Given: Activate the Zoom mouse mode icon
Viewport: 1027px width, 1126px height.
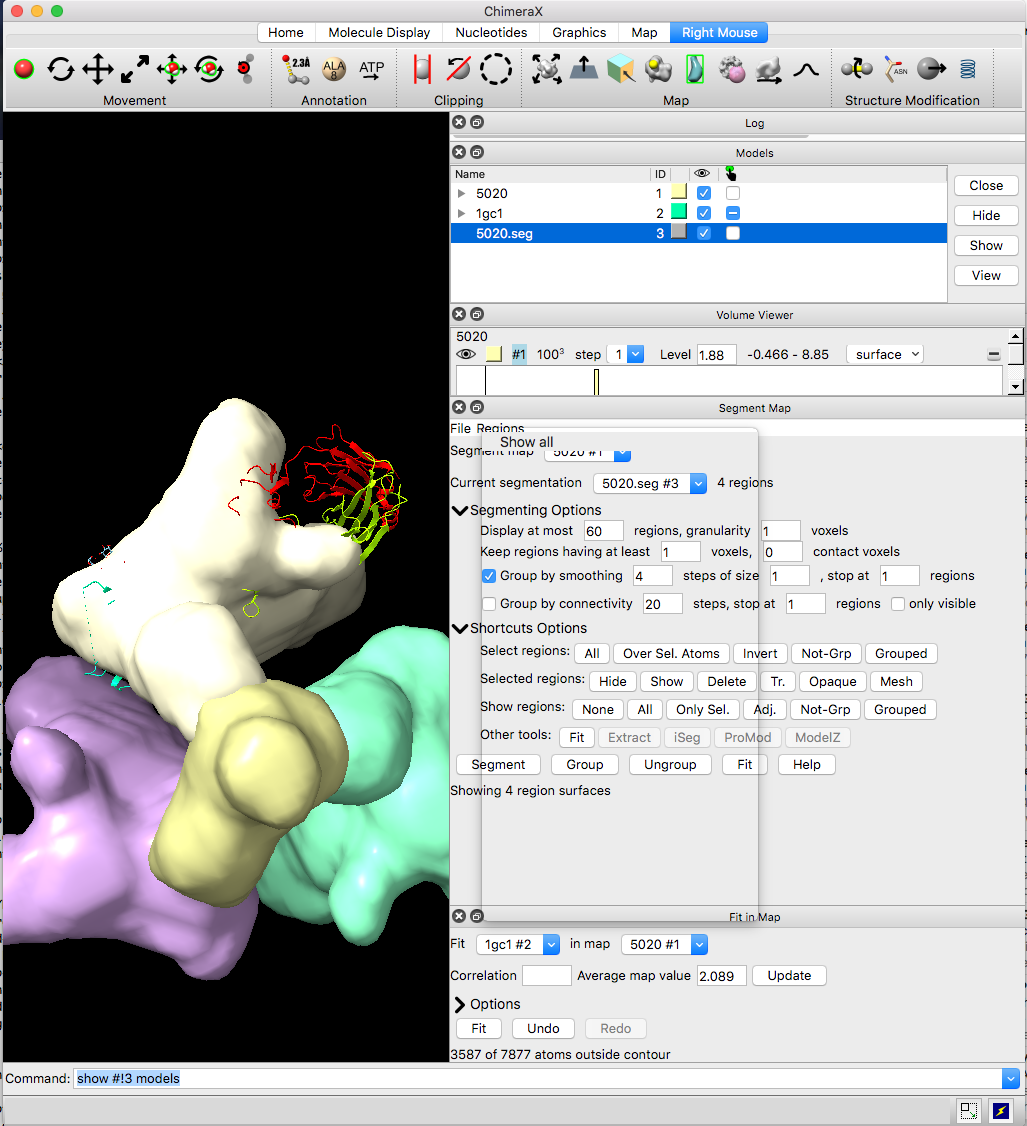Looking at the screenshot, I should pos(135,69).
